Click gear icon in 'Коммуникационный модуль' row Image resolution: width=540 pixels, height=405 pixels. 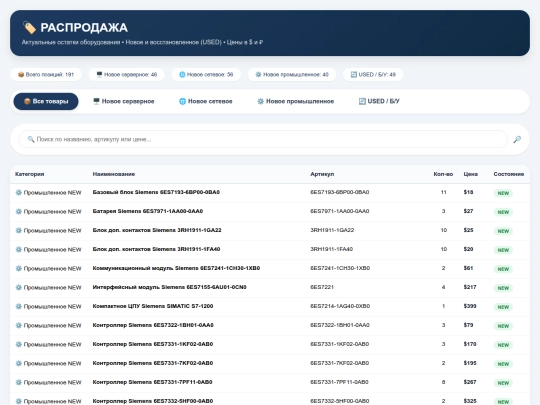[x=19, y=268]
